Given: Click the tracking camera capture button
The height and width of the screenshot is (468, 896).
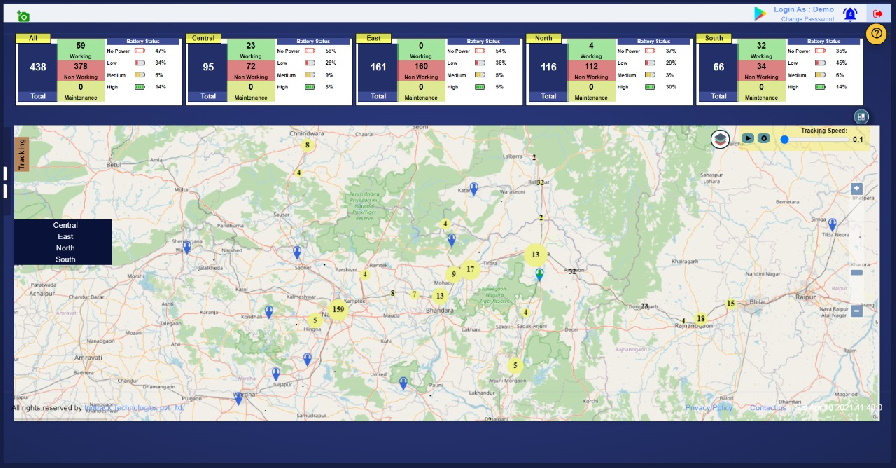Looking at the screenshot, I should 764,139.
